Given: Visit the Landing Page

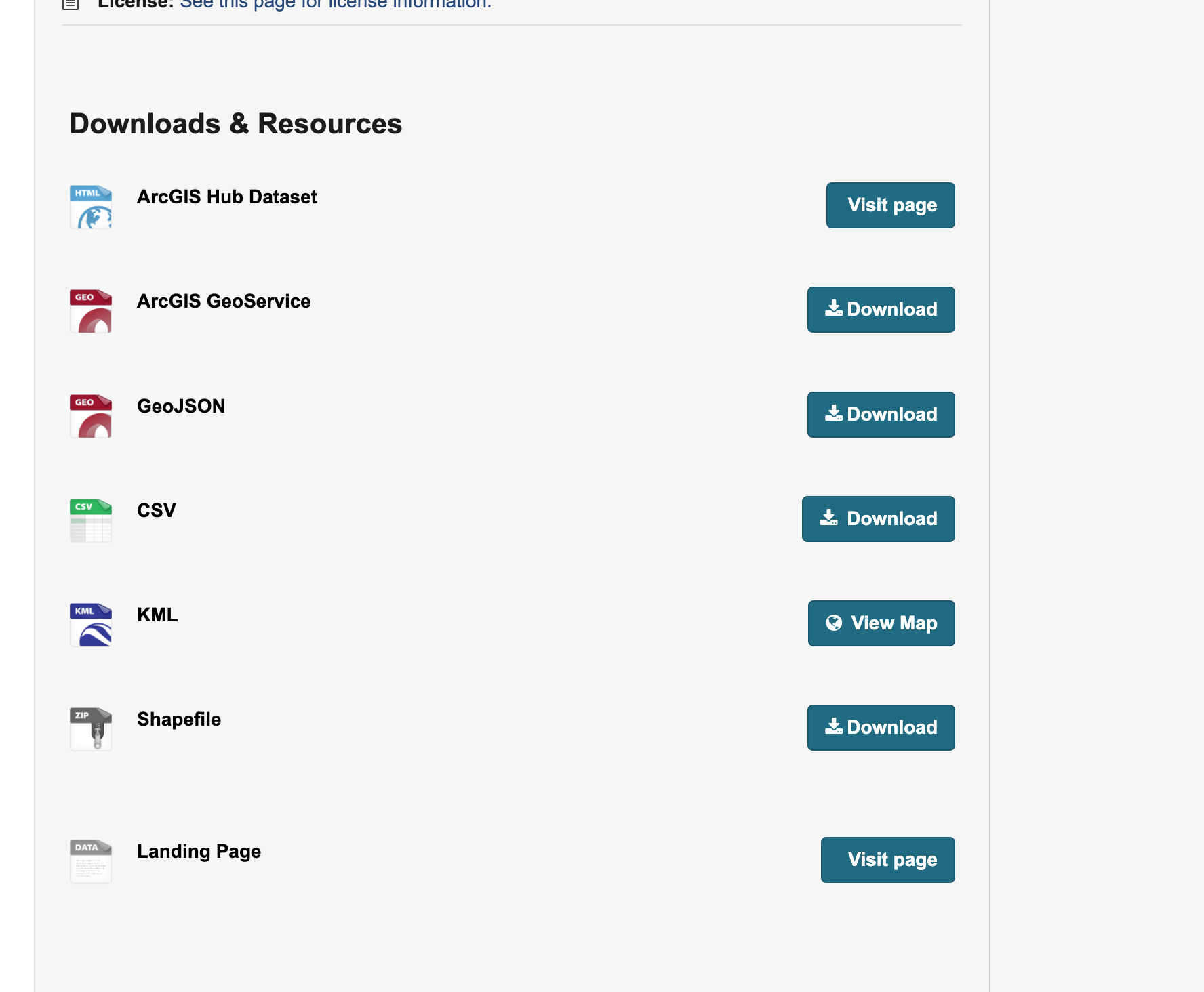Looking at the screenshot, I should tap(887, 859).
